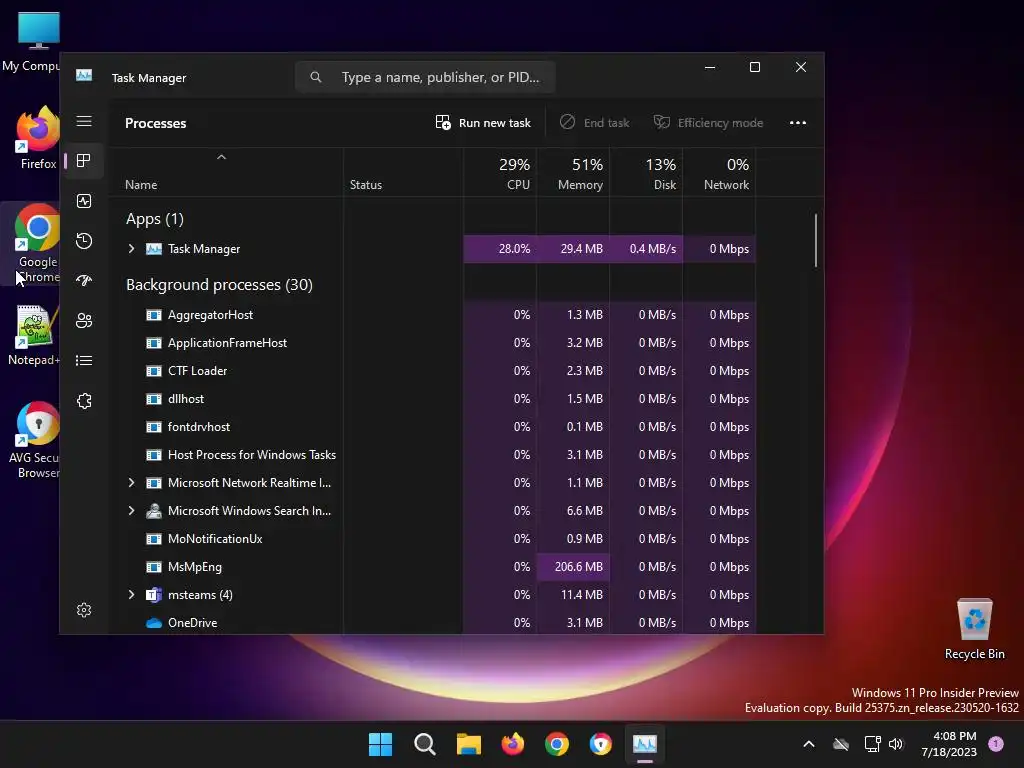Open Task Manager settings gear icon

tap(84, 610)
